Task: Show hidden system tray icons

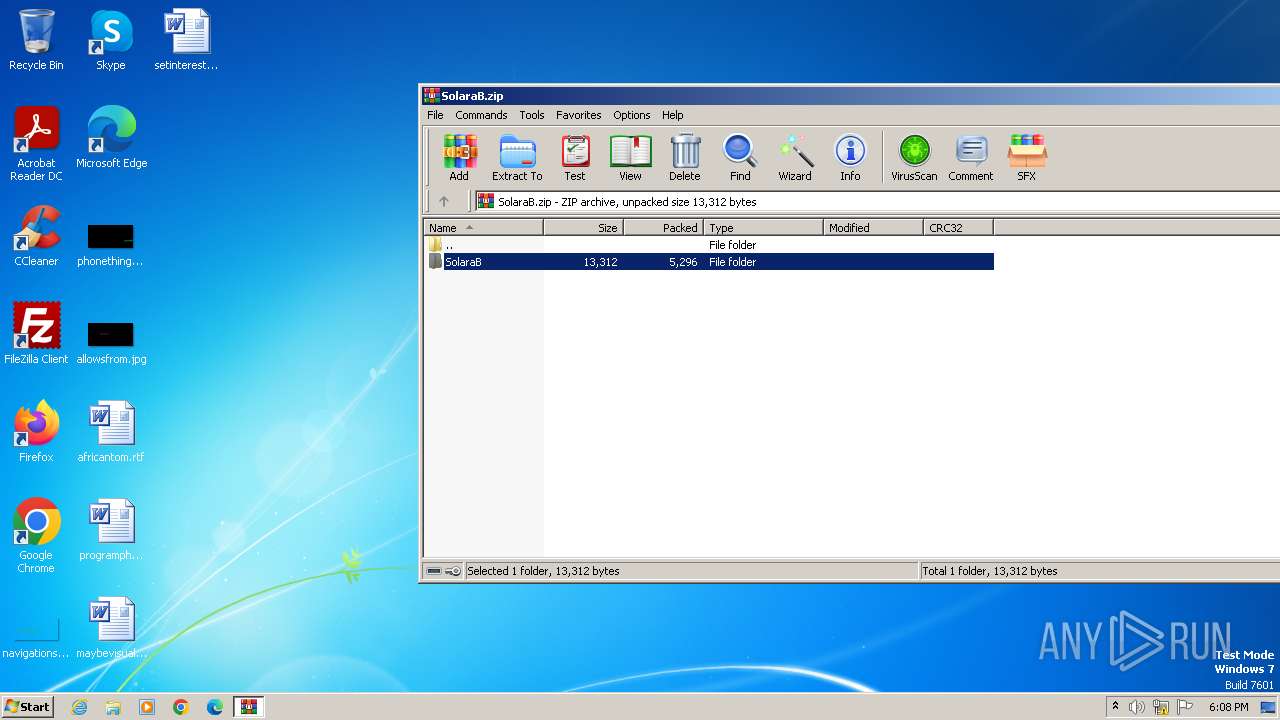Action: point(1115,707)
